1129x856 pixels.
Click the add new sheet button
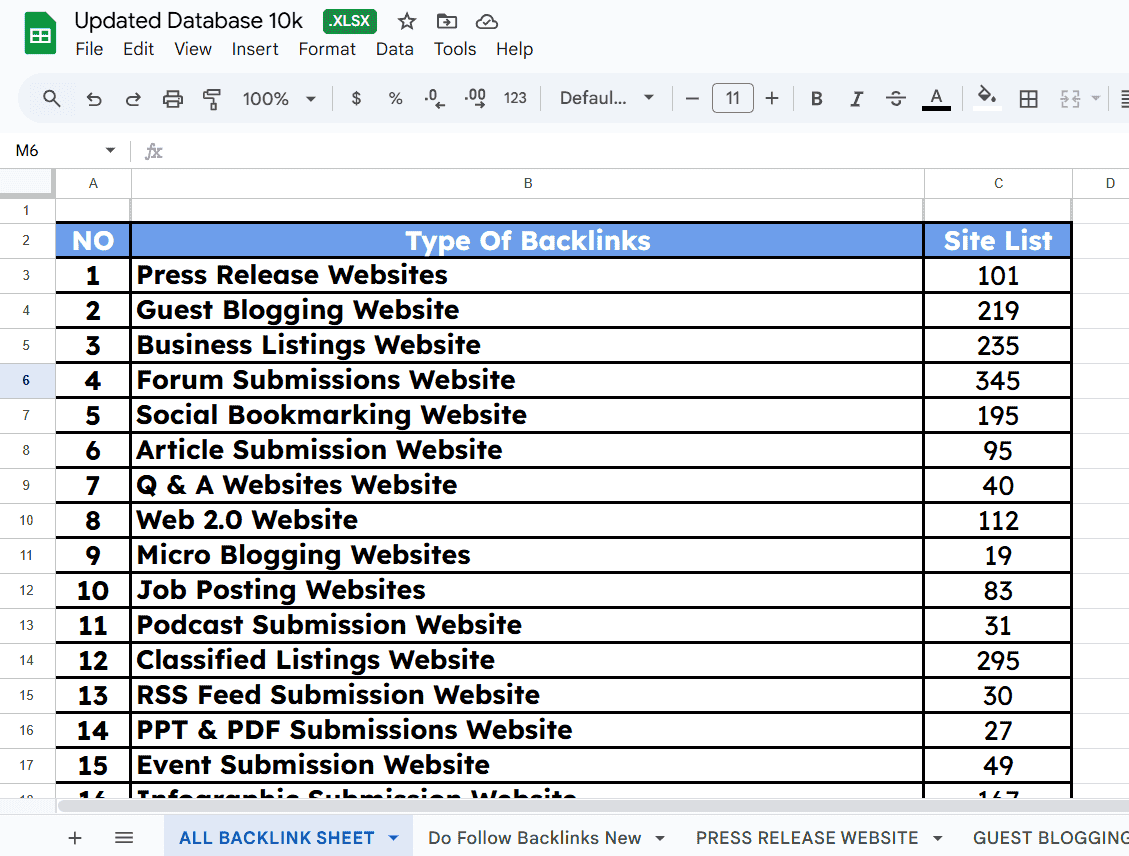tap(75, 838)
